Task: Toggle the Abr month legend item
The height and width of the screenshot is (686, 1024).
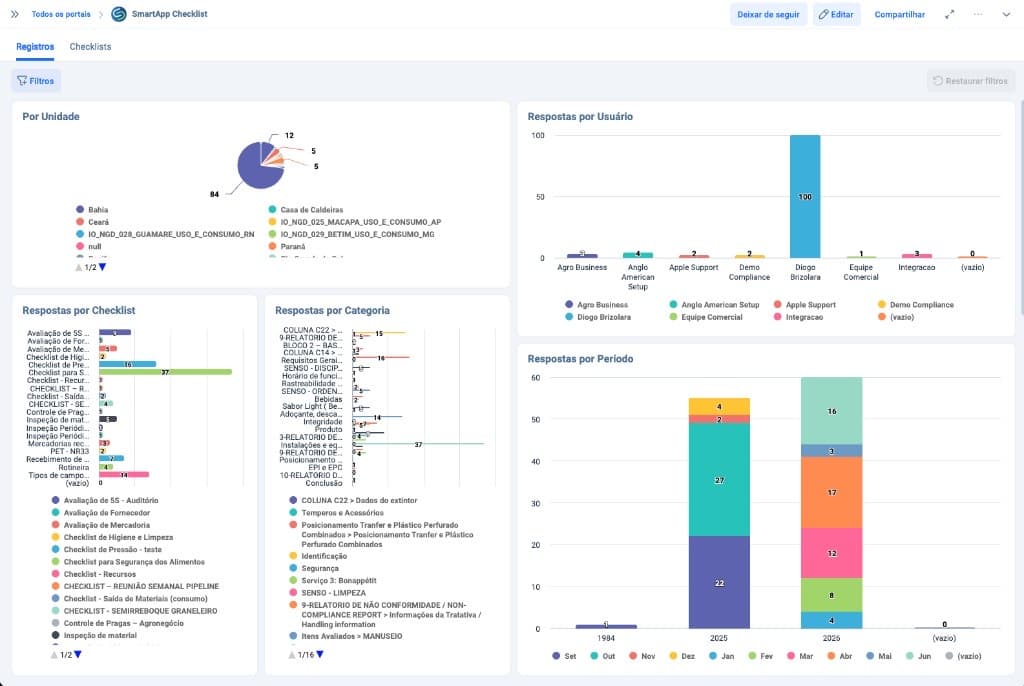Action: 840,656
